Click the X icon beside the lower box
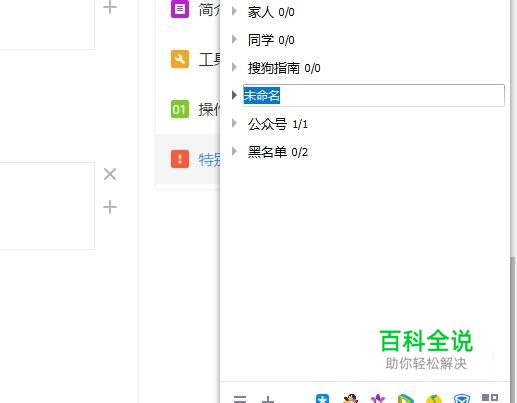 110,174
